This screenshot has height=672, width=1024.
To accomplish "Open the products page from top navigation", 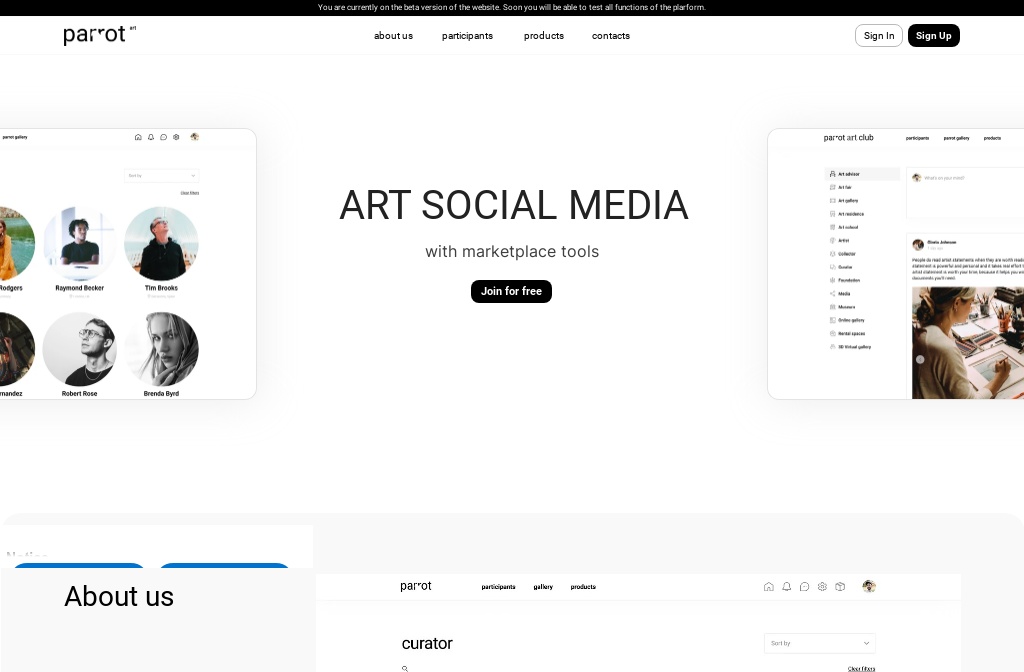I will coord(543,36).
